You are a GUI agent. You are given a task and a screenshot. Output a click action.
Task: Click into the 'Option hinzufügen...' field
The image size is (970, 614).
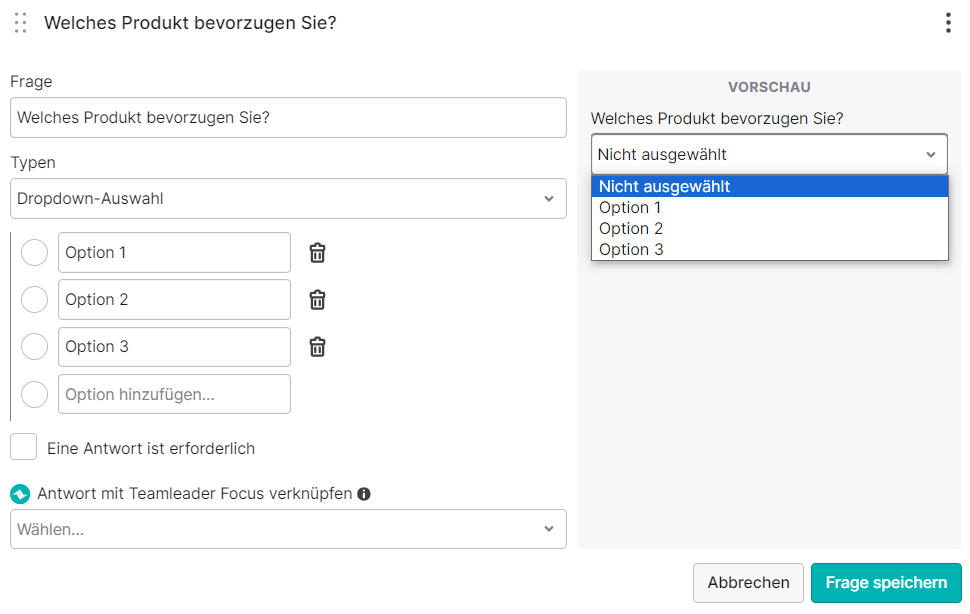click(174, 394)
